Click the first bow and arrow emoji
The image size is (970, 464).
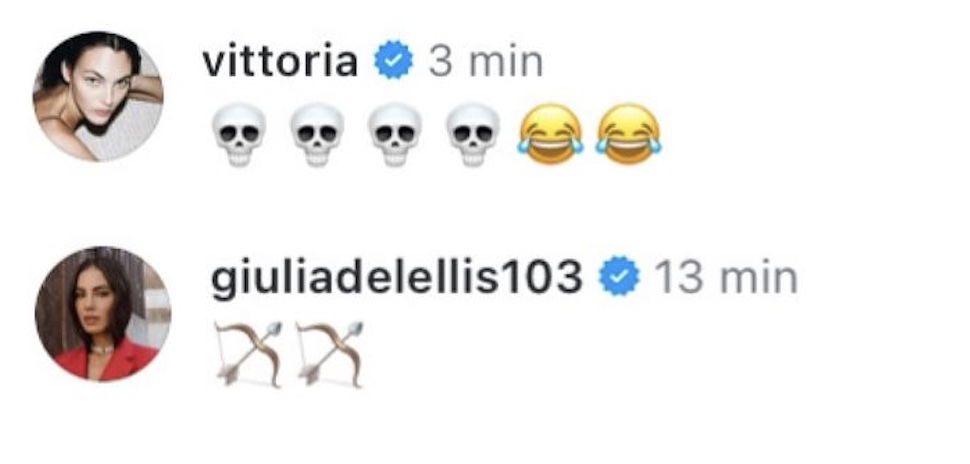[x=249, y=354]
